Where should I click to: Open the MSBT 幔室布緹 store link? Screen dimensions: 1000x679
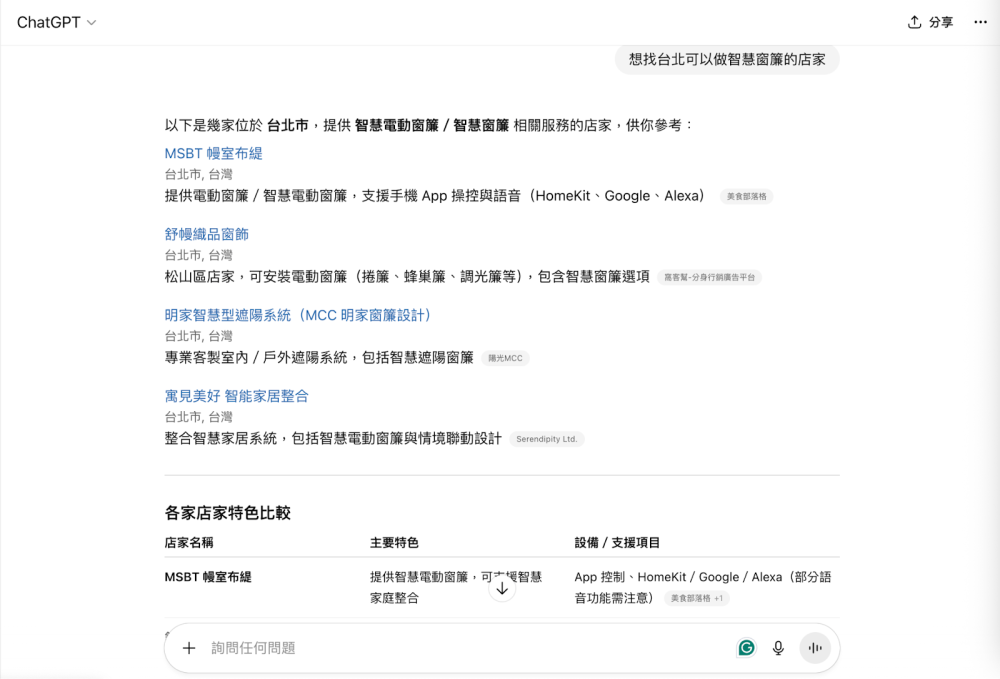coord(213,153)
